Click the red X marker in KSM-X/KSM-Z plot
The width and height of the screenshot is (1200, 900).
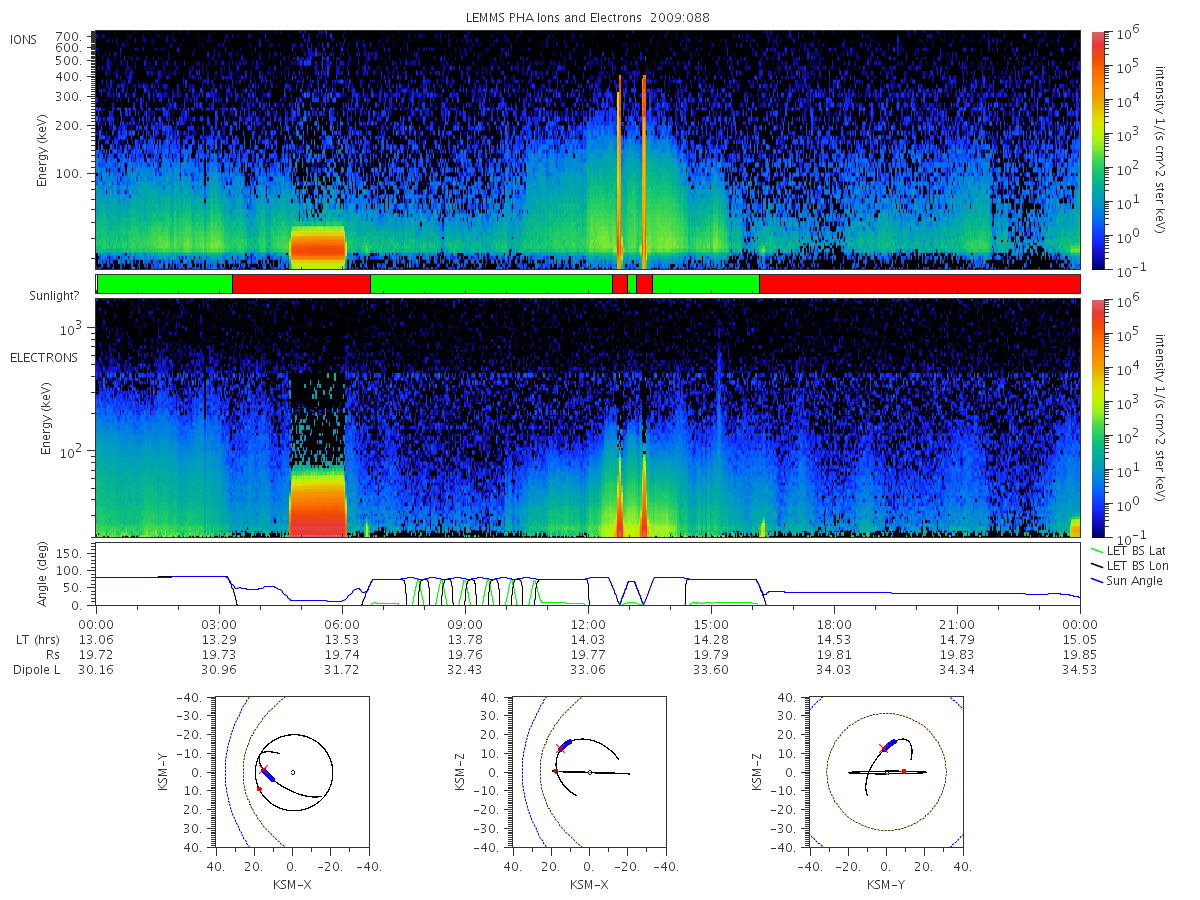coord(560,747)
